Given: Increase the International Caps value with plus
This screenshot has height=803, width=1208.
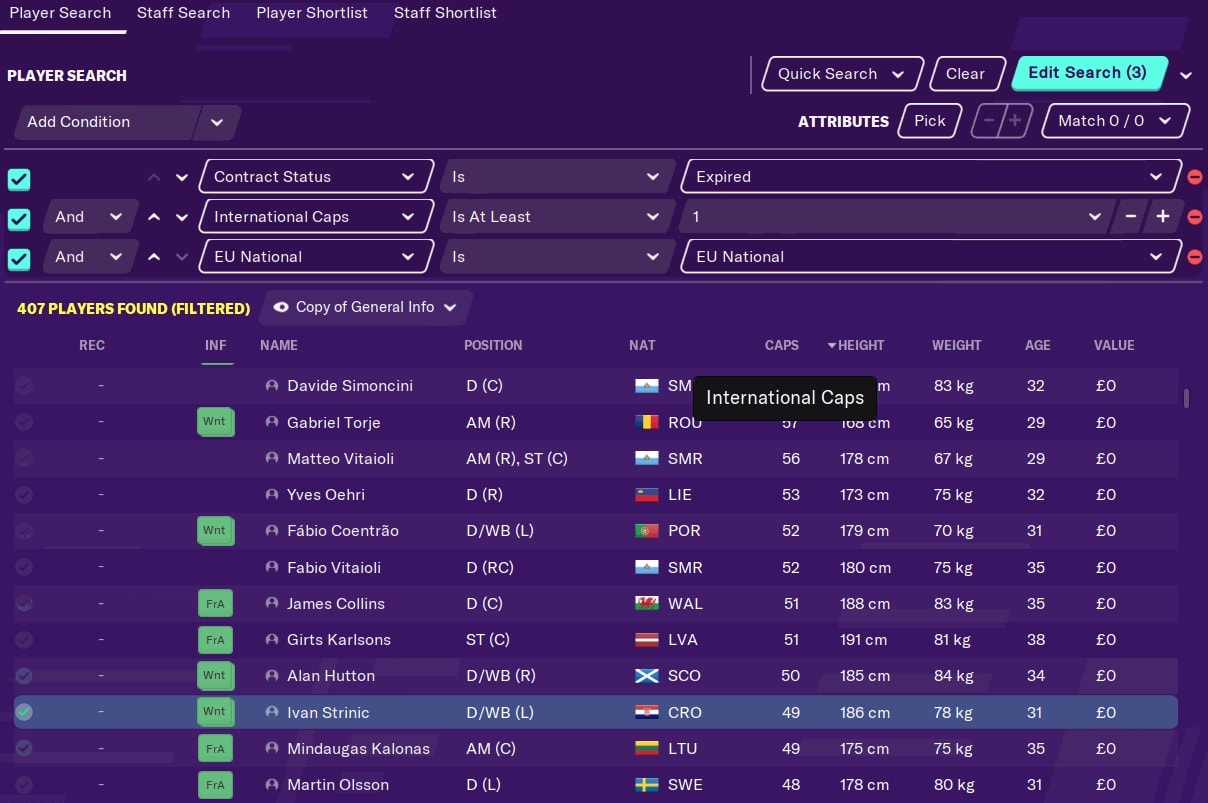Looking at the screenshot, I should (1163, 217).
